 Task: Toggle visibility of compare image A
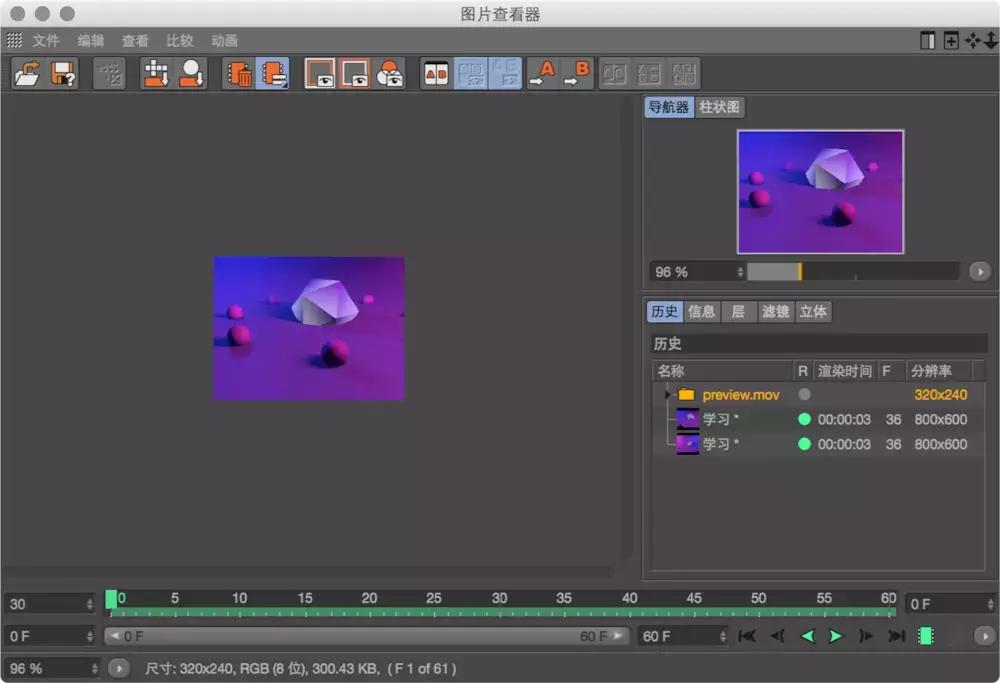pyautogui.click(x=320, y=73)
